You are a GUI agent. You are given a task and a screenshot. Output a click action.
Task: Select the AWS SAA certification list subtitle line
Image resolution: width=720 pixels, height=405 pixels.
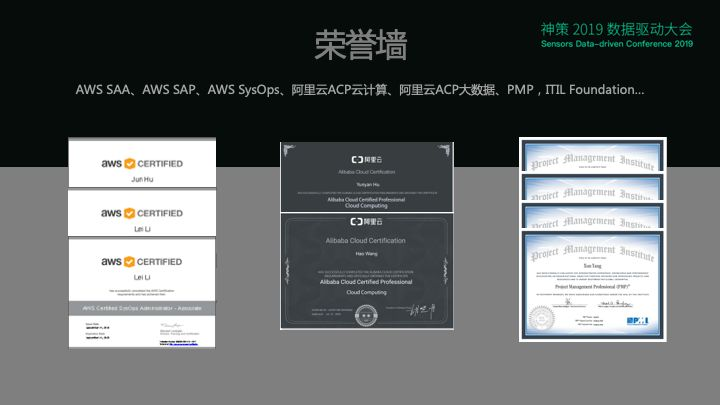(360, 90)
